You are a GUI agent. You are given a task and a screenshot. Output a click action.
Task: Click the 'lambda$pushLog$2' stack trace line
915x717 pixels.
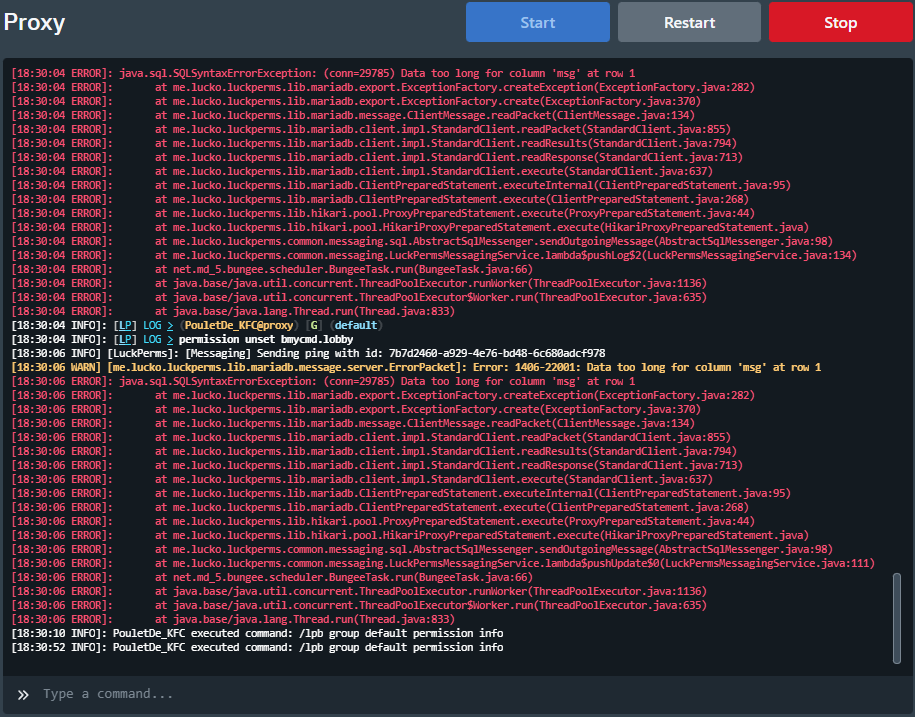[434, 255]
